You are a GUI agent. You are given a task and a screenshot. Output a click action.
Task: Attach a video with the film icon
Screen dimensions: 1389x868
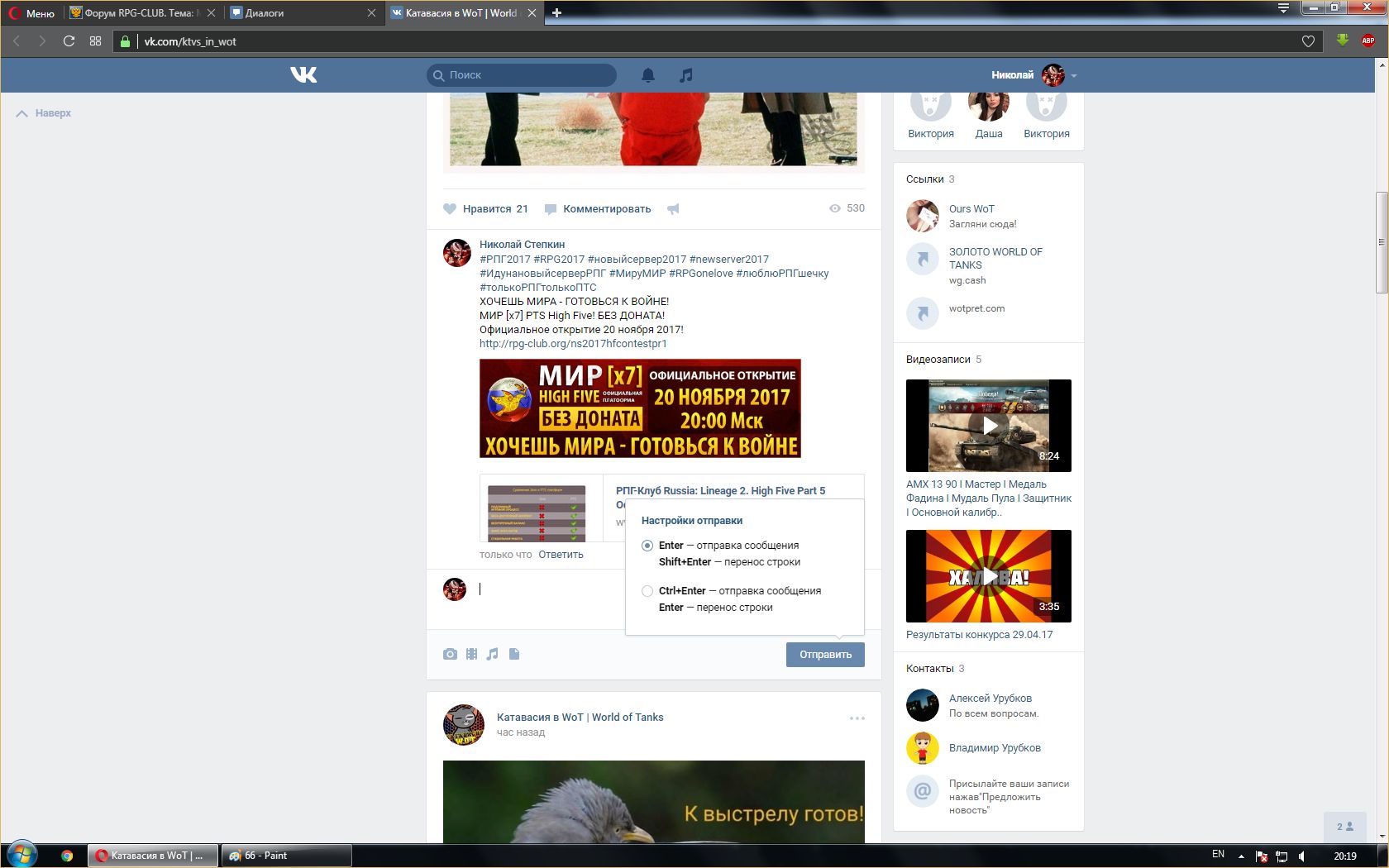(471, 654)
